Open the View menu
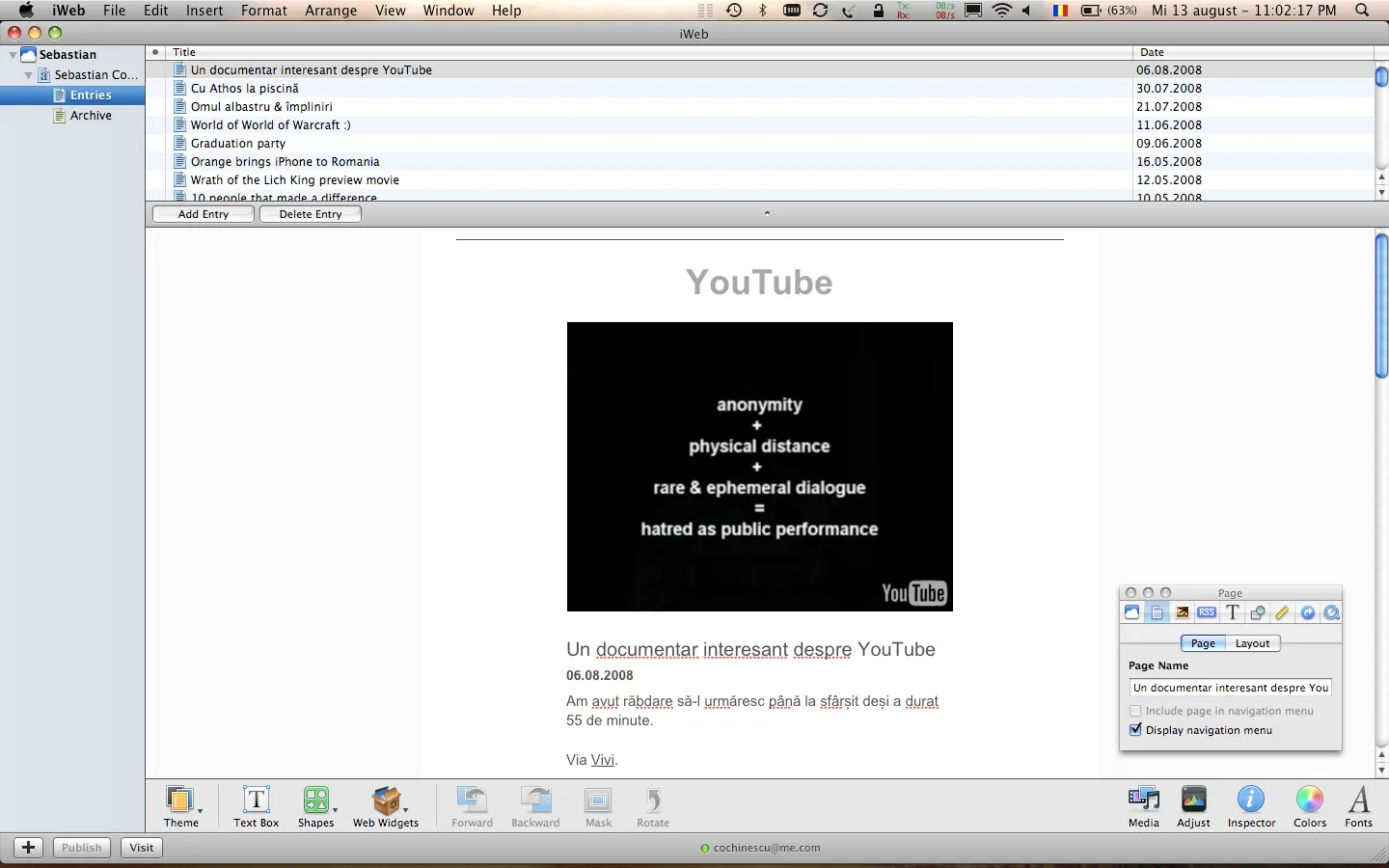The image size is (1389, 868). [390, 11]
